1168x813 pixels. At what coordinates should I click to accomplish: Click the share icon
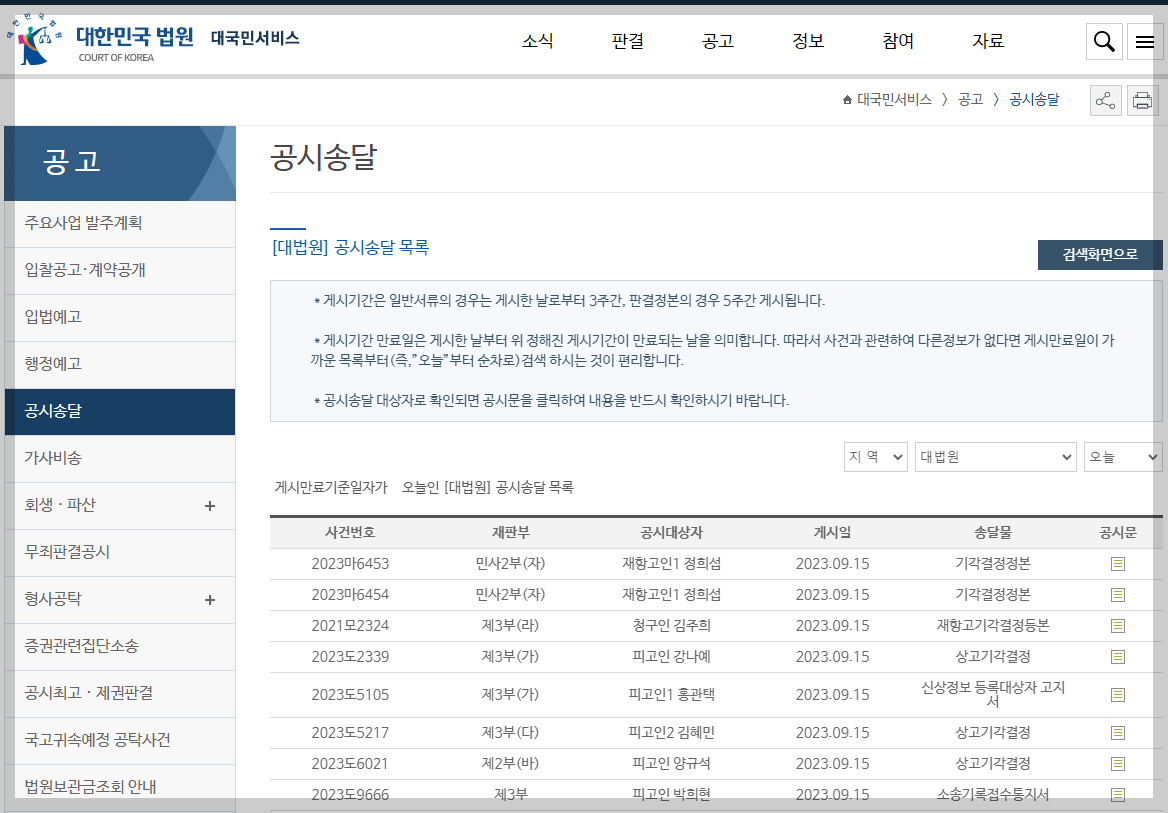coord(1105,100)
